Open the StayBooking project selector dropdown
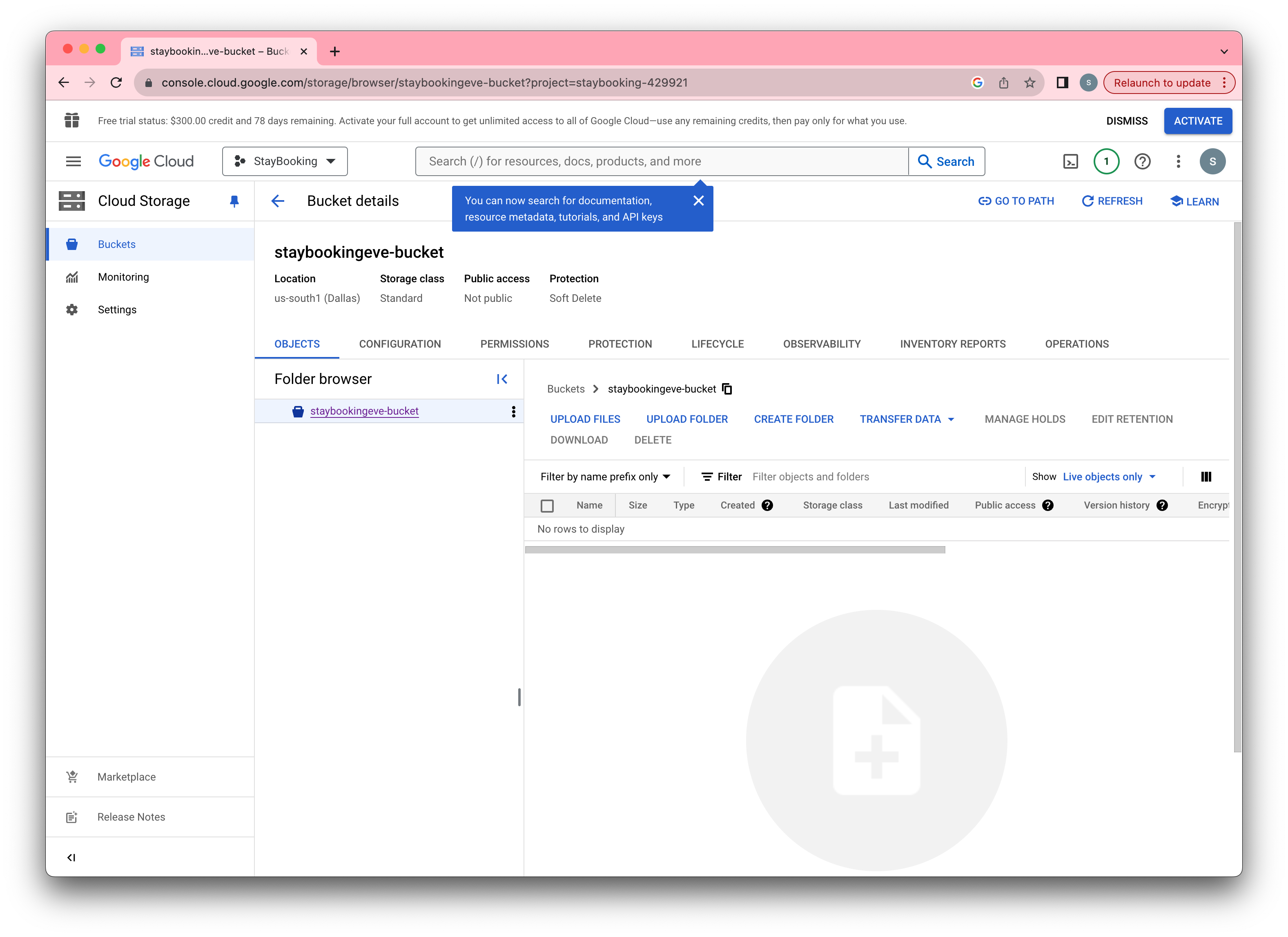The height and width of the screenshot is (937, 1288). pyautogui.click(x=285, y=162)
